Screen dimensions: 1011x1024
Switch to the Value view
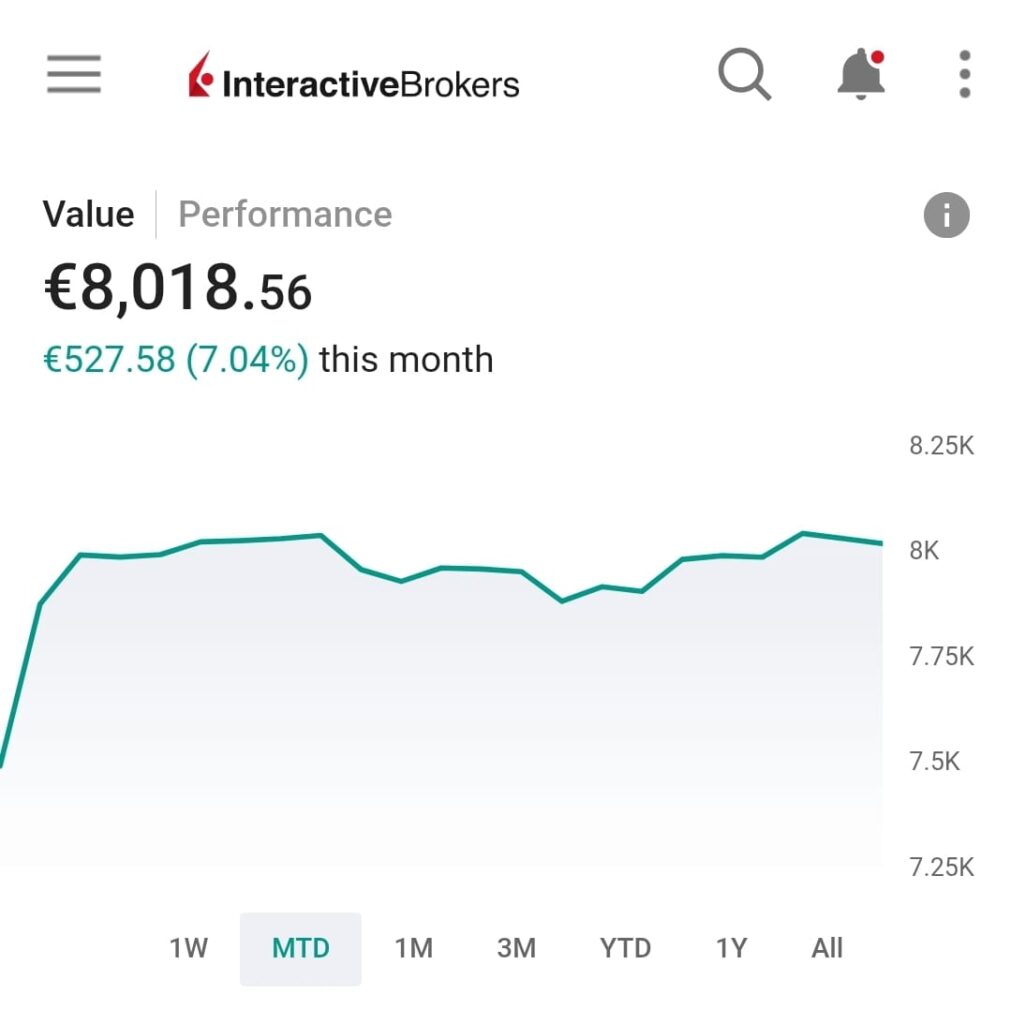[x=88, y=214]
